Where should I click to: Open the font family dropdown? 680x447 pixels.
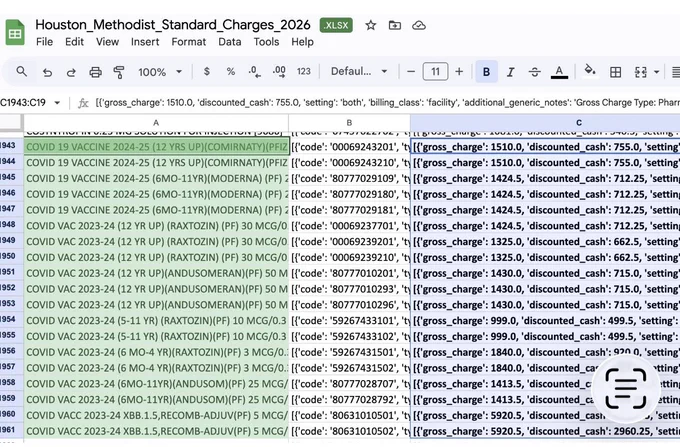point(359,72)
